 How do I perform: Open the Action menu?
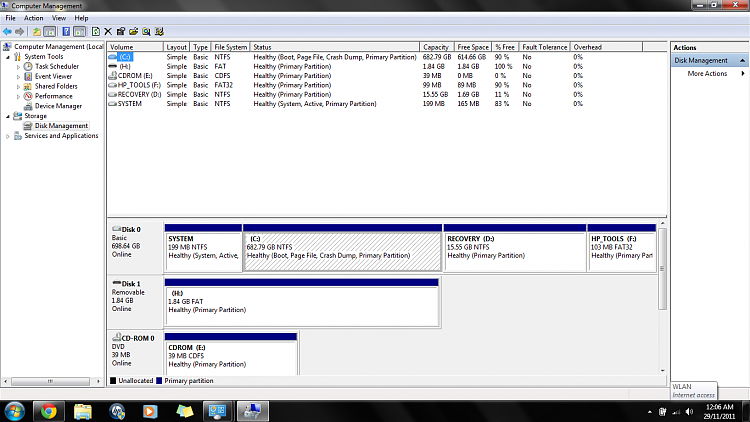[x=33, y=18]
